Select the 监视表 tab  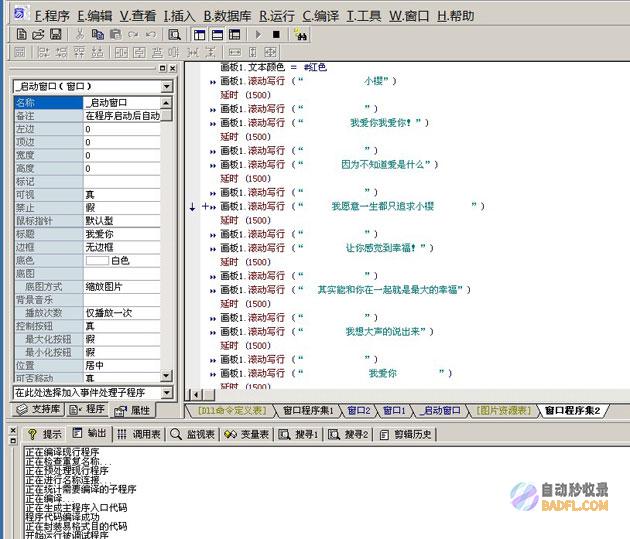click(x=192, y=434)
